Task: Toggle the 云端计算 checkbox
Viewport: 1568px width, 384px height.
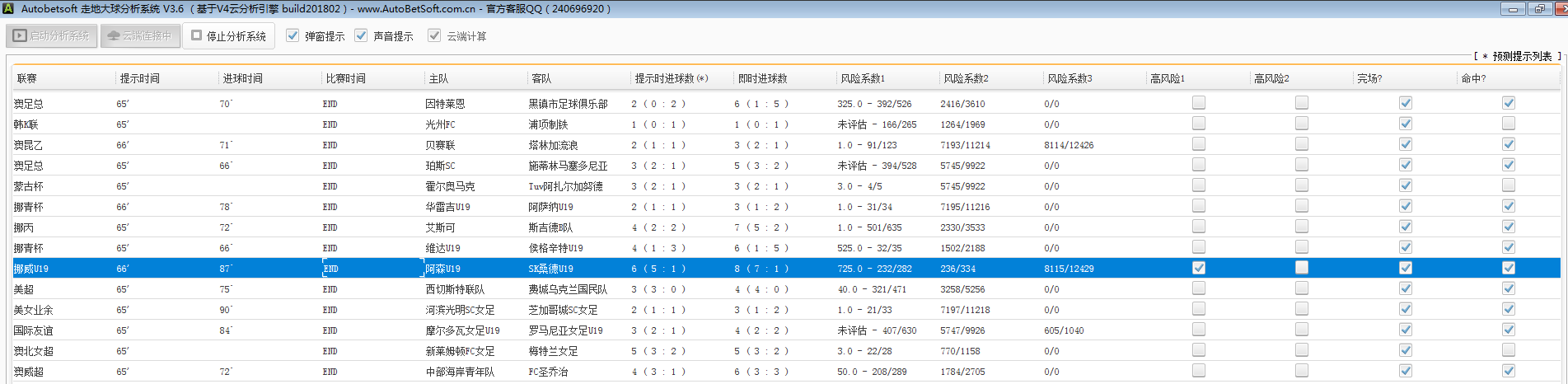Action: [434, 36]
